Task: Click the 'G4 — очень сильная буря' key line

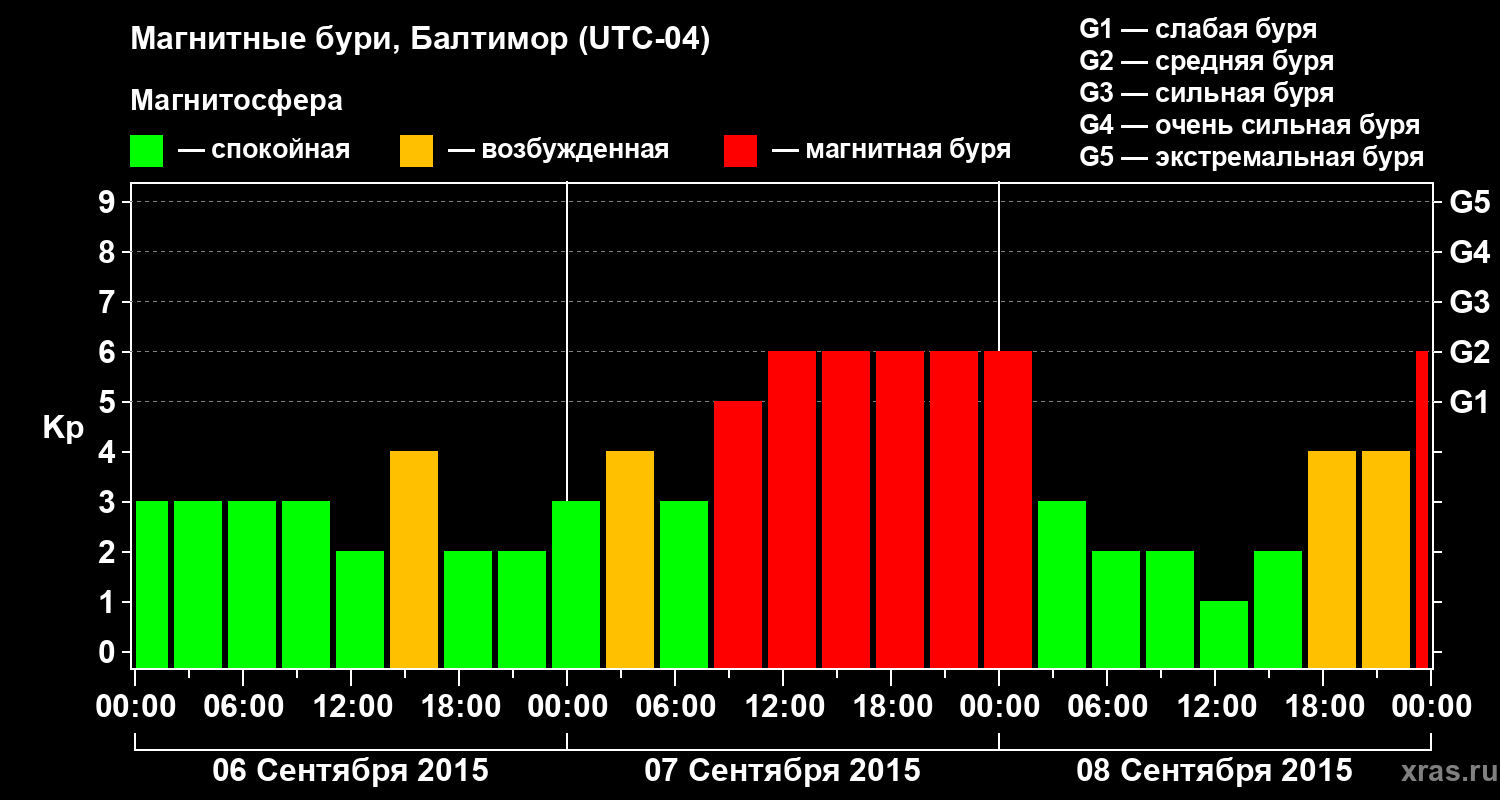Action: tap(1250, 125)
